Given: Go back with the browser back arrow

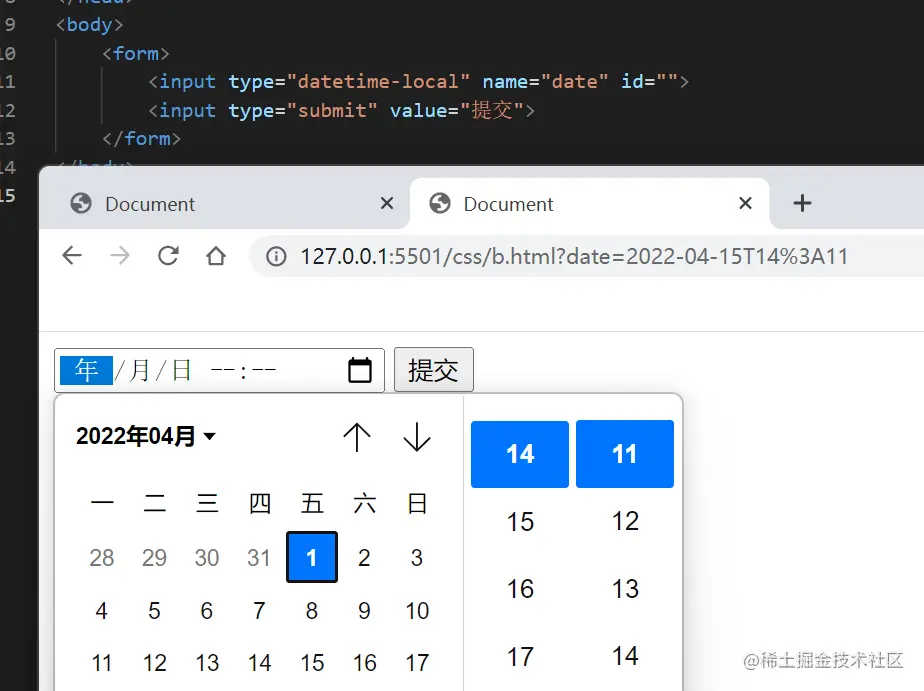Looking at the screenshot, I should point(72,256).
